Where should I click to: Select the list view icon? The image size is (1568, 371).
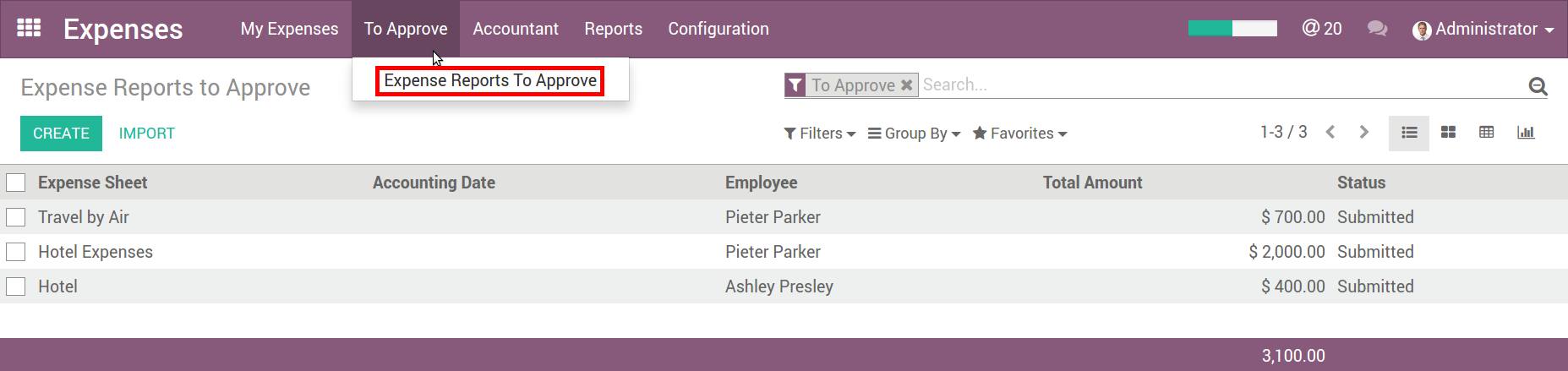[x=1409, y=133]
